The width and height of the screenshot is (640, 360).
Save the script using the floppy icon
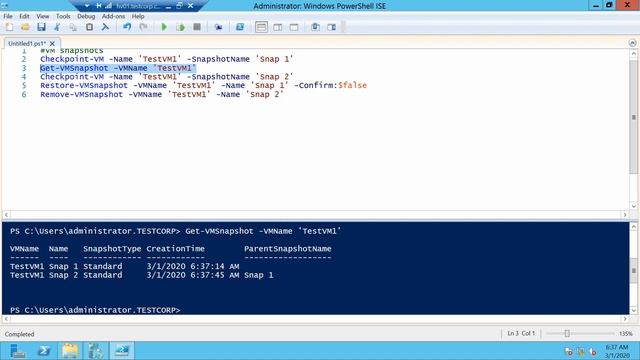click(x=41, y=27)
